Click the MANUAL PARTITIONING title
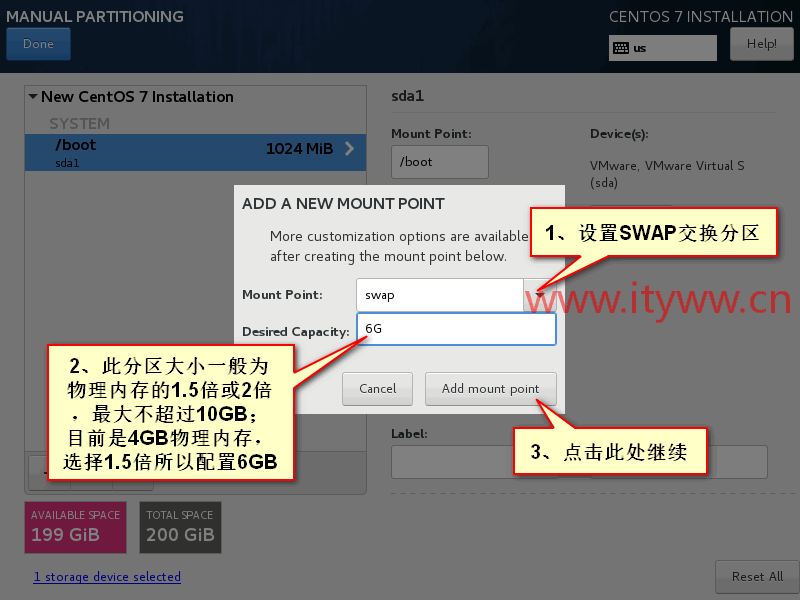800x600 pixels. (95, 16)
